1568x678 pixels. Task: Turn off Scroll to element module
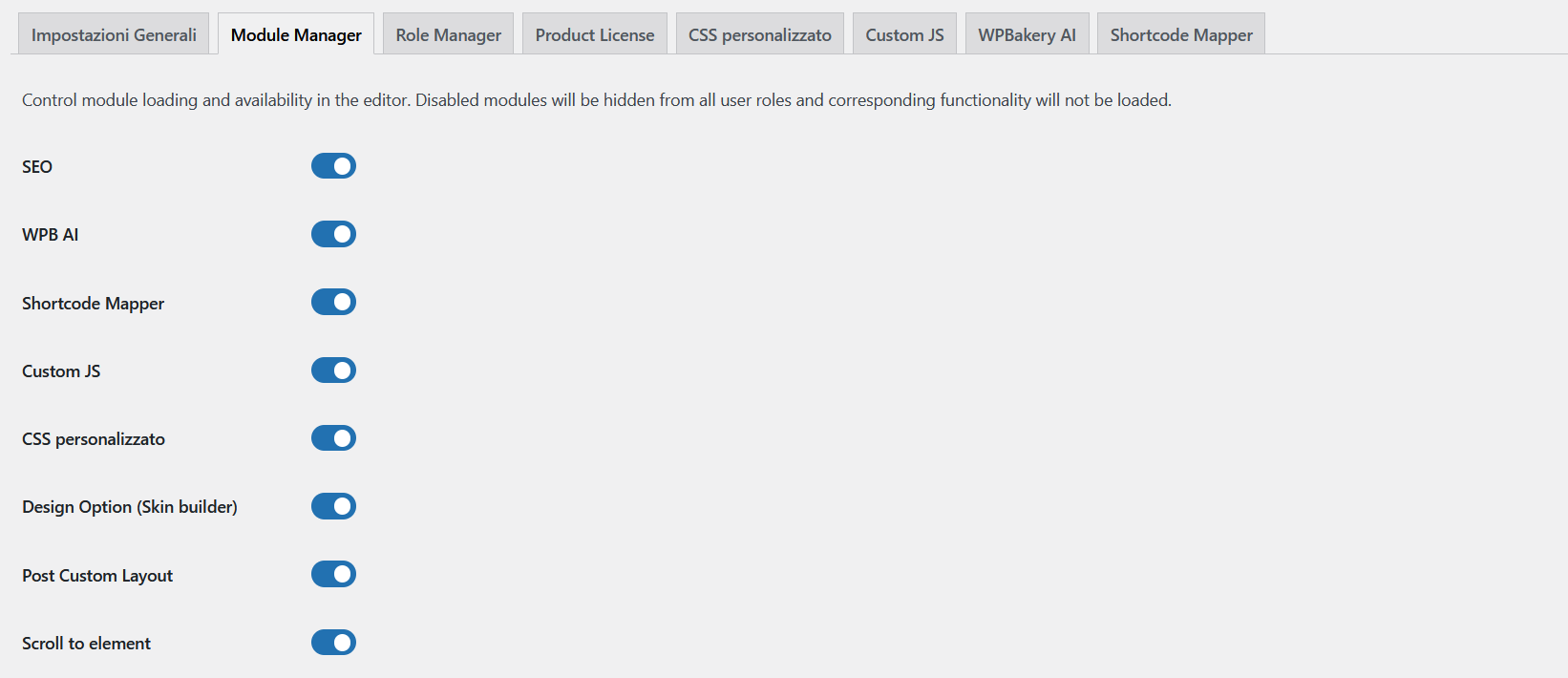point(333,643)
